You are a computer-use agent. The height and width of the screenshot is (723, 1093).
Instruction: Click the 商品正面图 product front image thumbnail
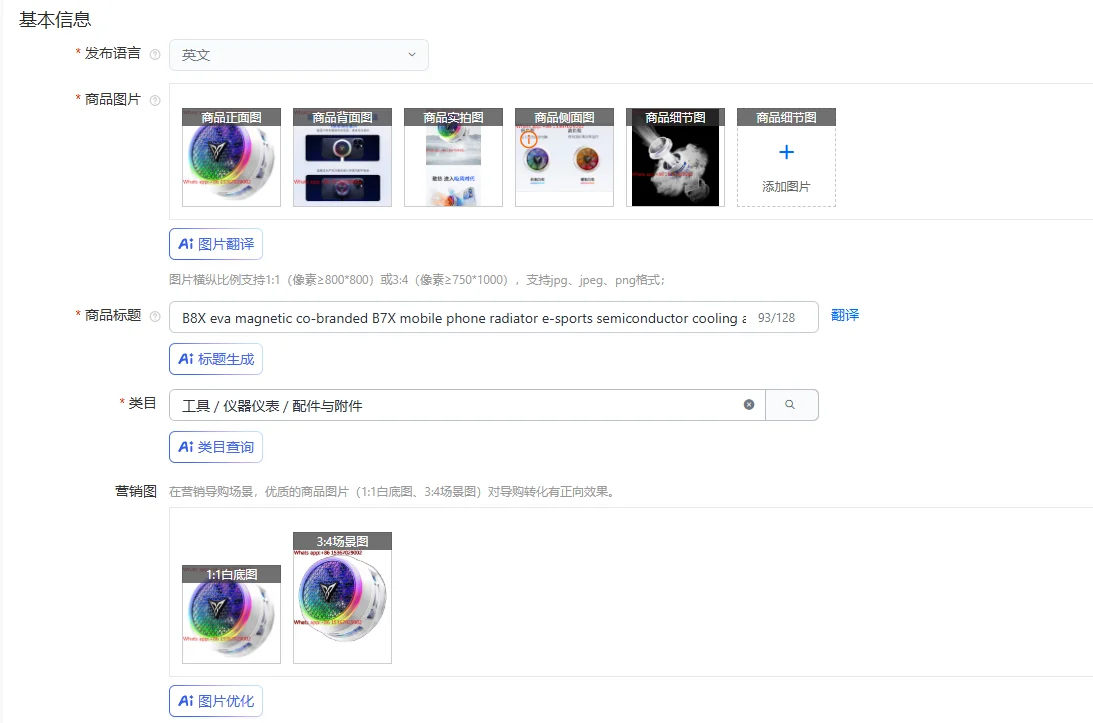[x=231, y=157]
